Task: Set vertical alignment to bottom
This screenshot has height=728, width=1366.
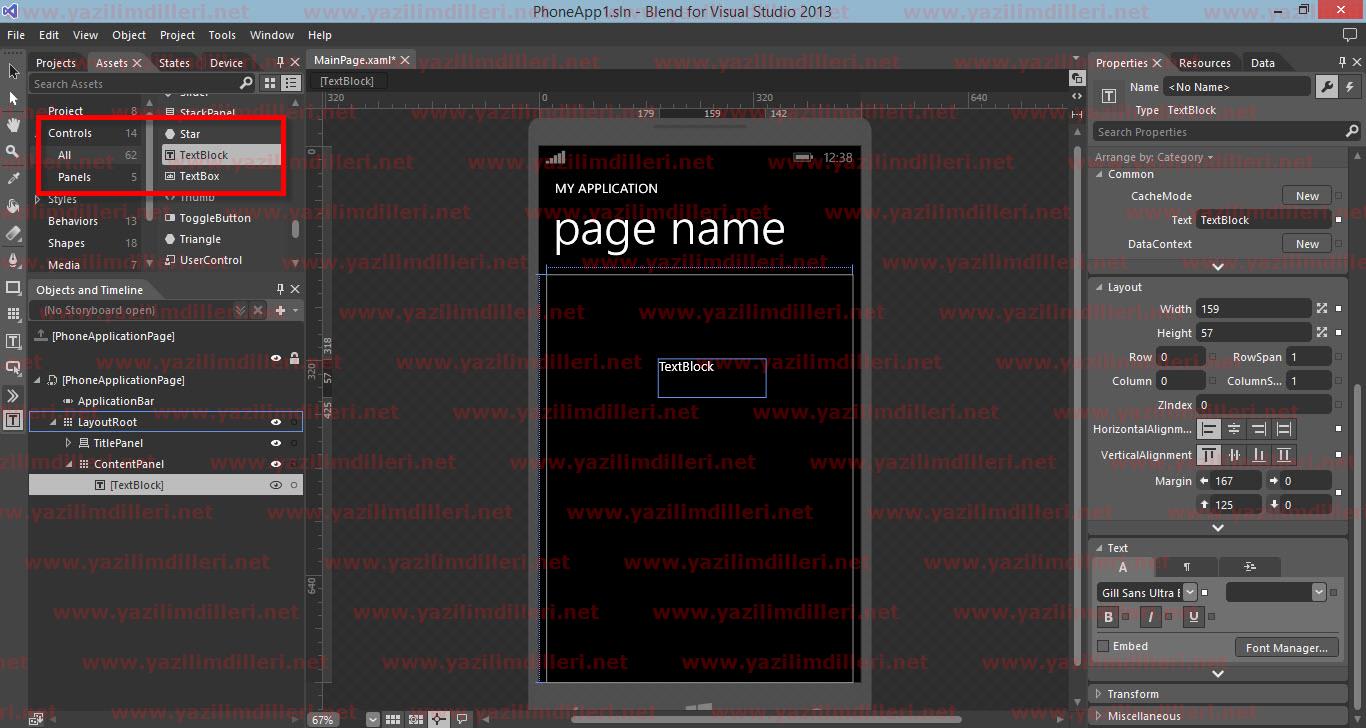Action: (x=1259, y=455)
